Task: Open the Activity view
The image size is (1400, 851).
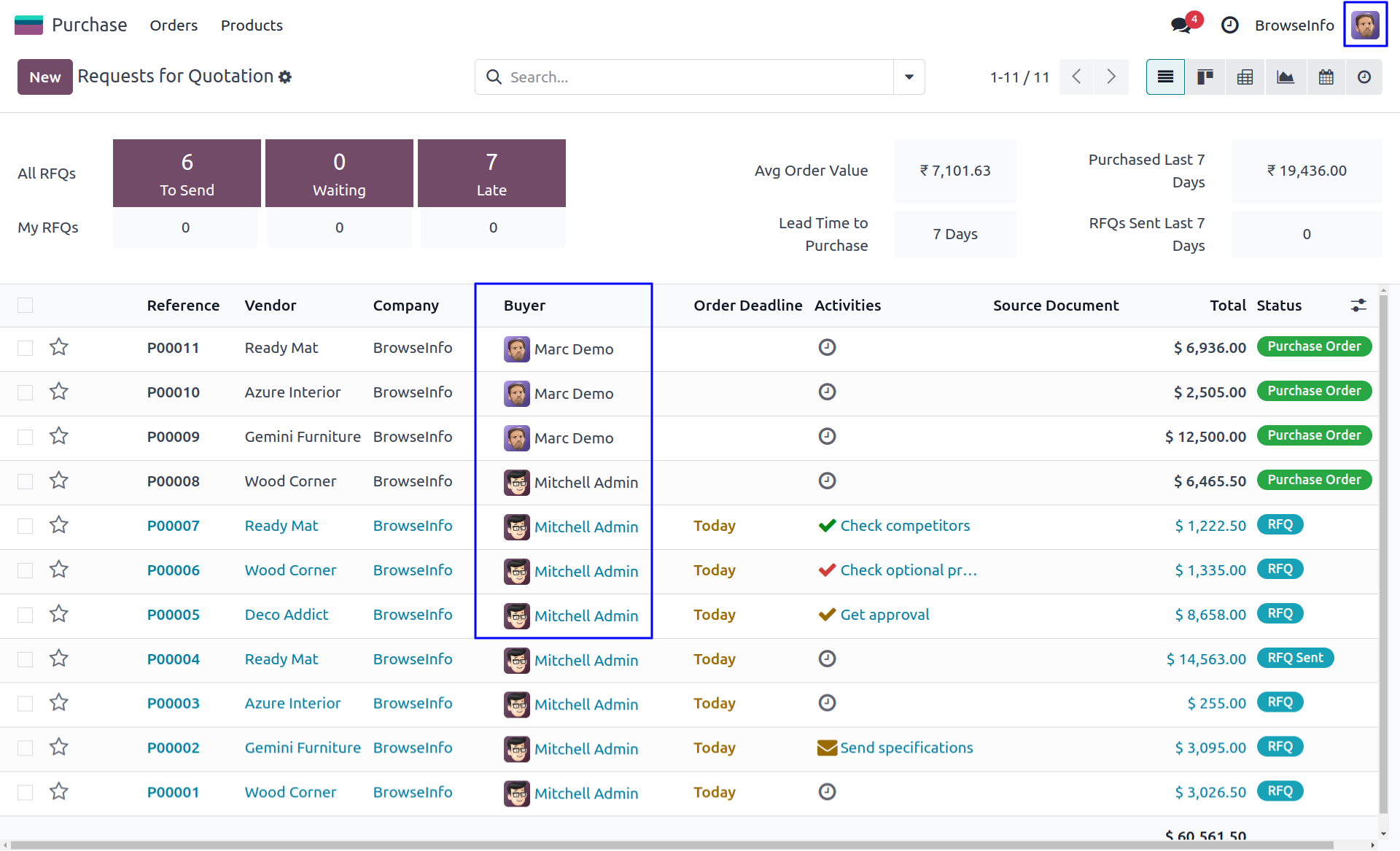Action: pos(1364,77)
